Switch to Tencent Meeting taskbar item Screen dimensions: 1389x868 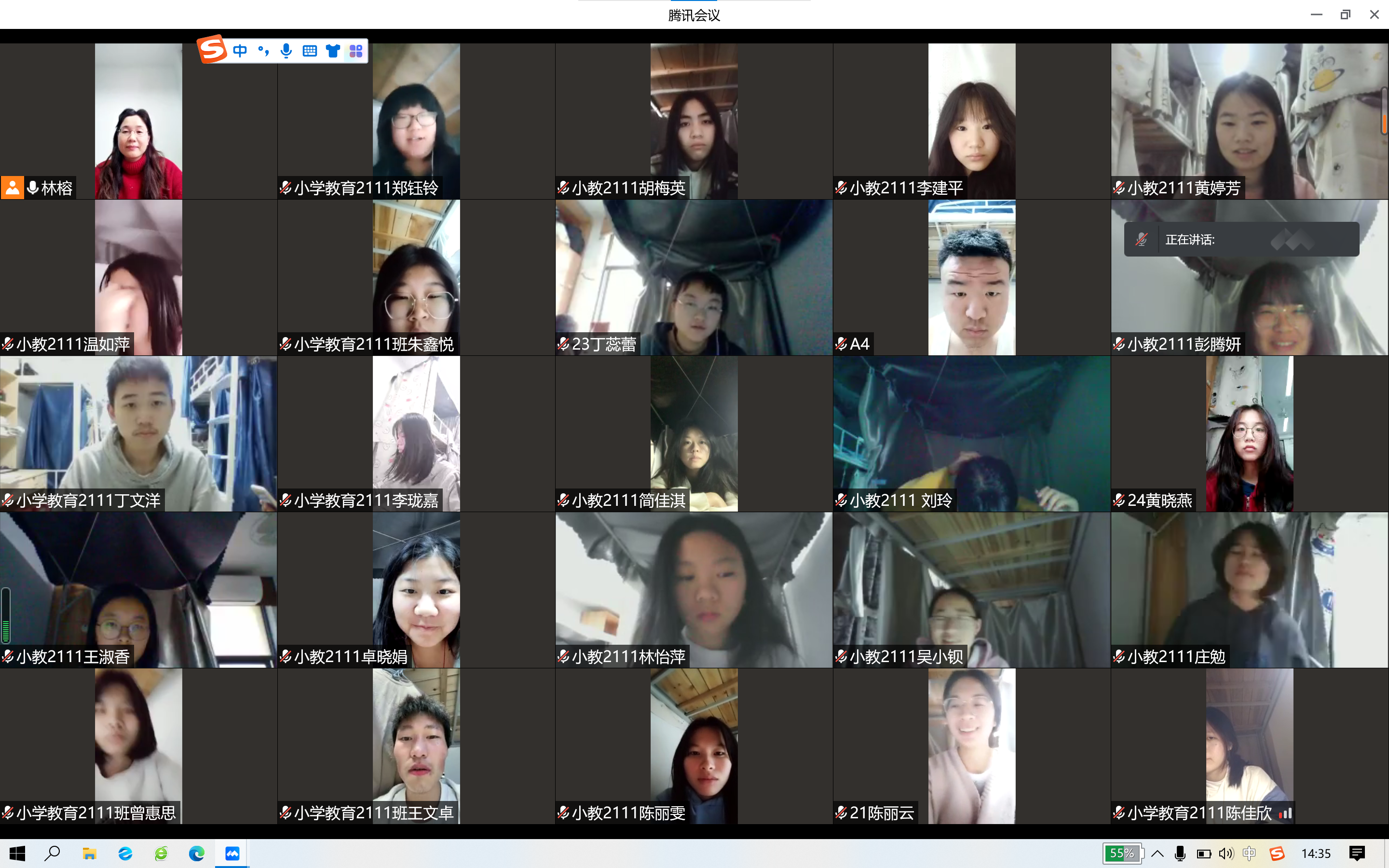232,854
